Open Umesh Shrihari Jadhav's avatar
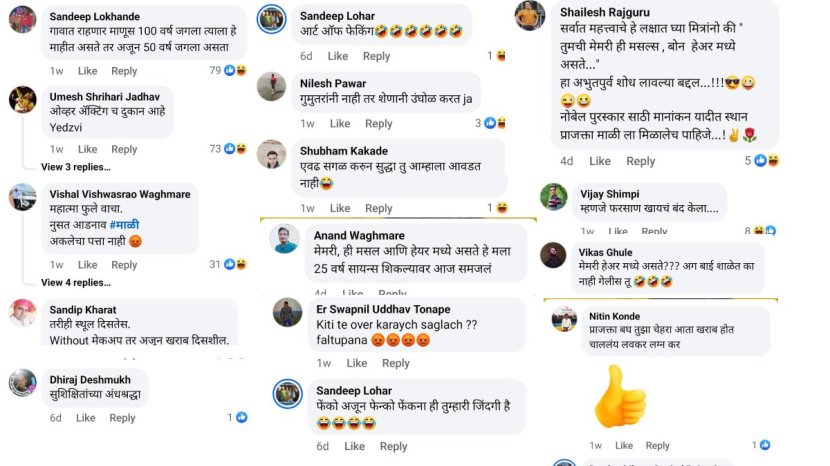The image size is (830, 466). [x=22, y=100]
